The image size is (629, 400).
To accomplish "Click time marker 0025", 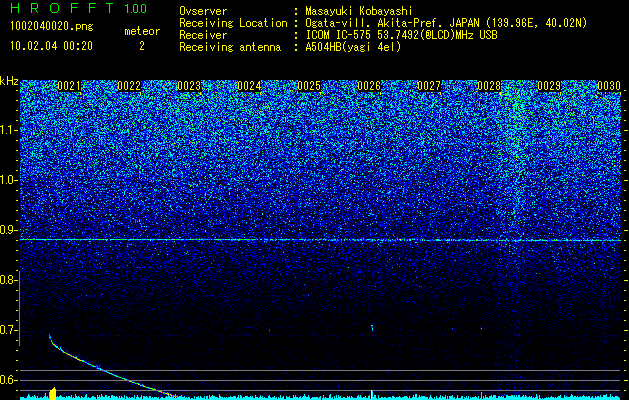I will point(309,86).
